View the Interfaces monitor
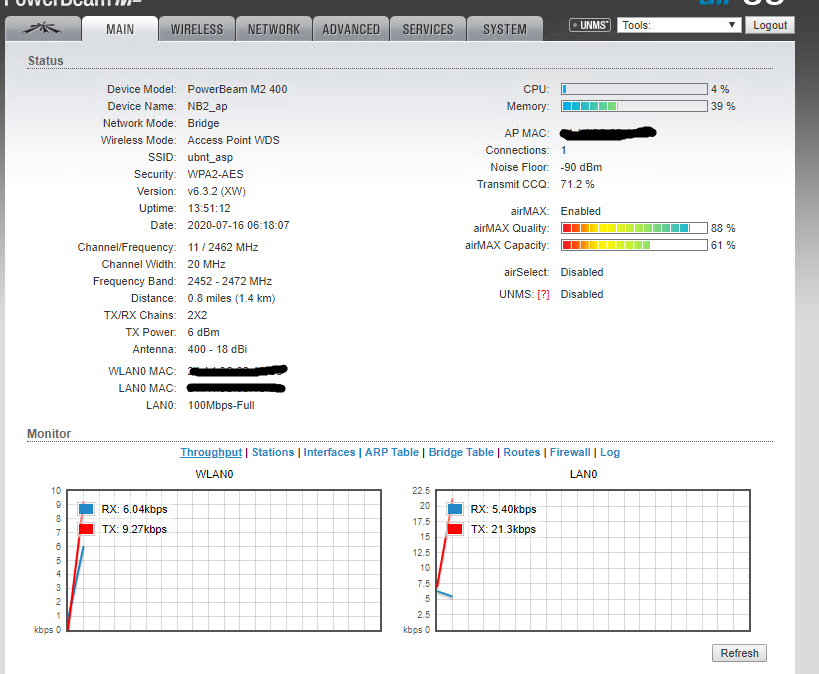The width and height of the screenshot is (819, 674). 329,452
